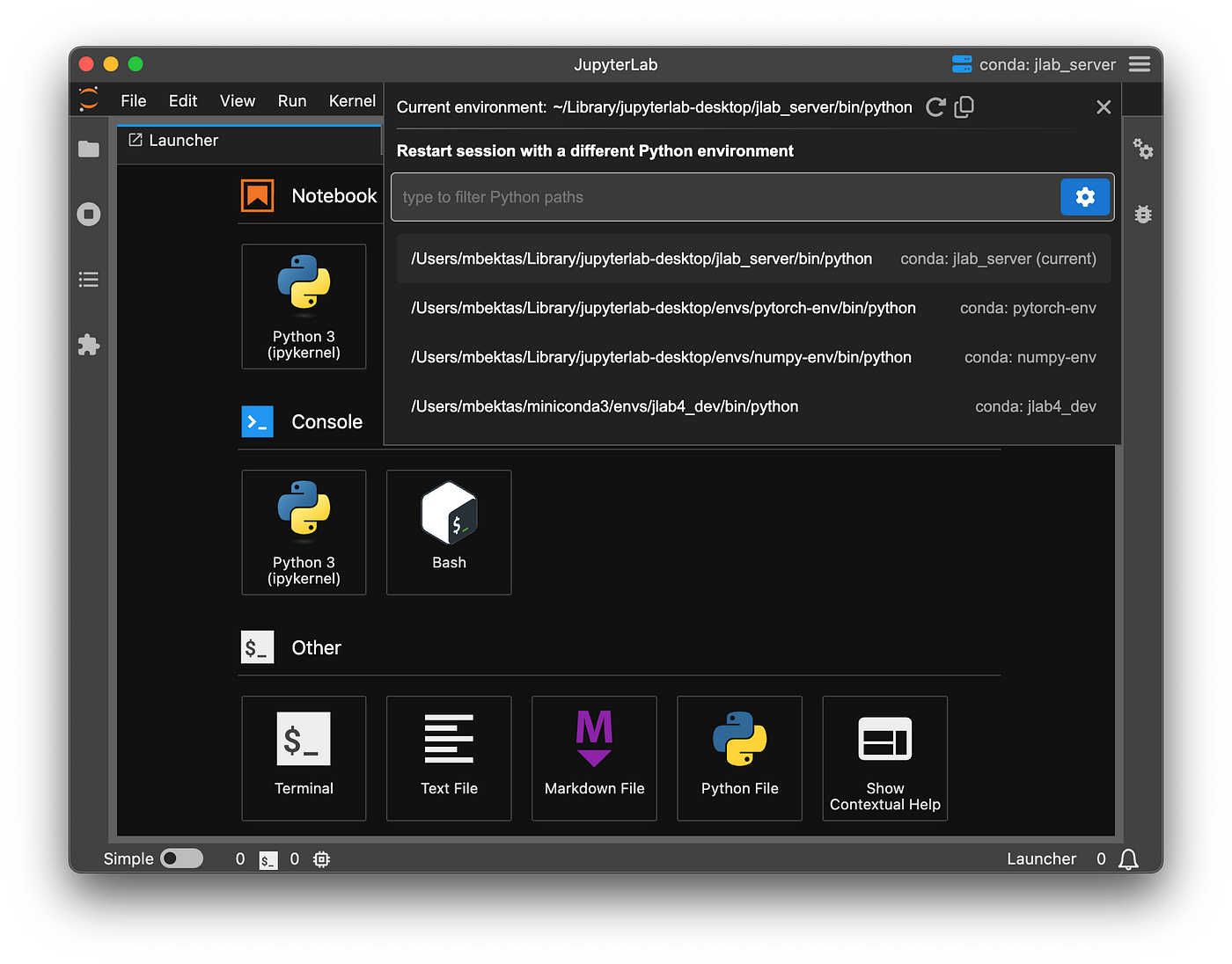Open the debugger bug icon

click(x=1143, y=214)
